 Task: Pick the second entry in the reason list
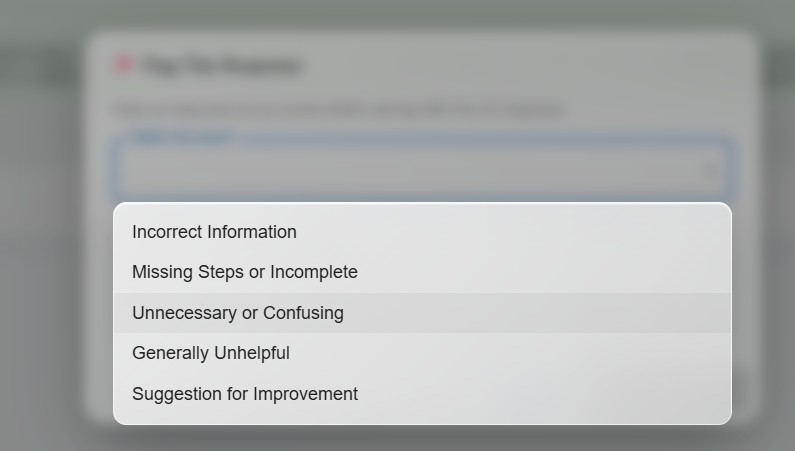244,272
